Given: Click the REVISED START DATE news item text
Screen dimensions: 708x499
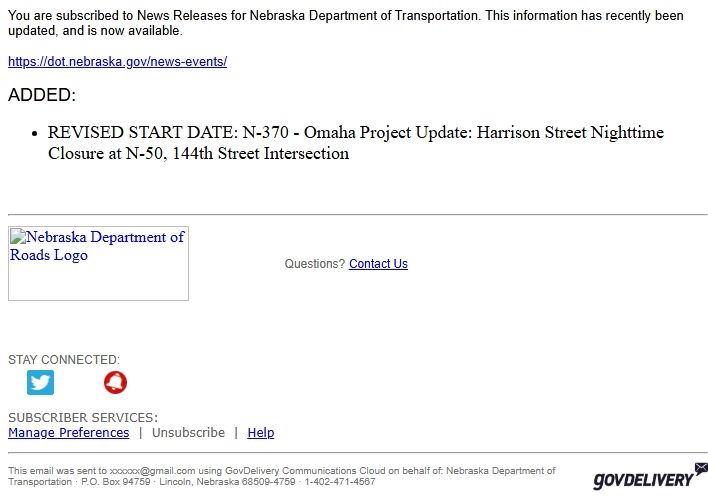Looking at the screenshot, I should point(356,143).
